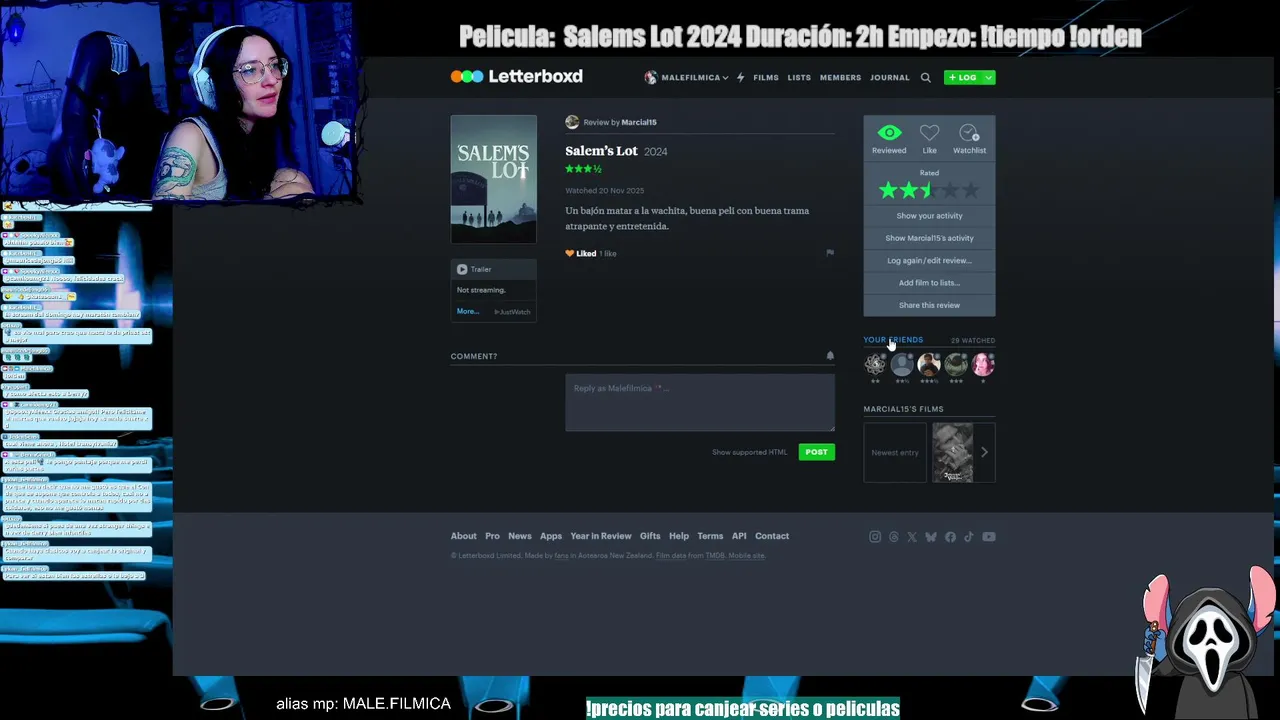The image size is (1280, 720).
Task: Click the Letterboxd logo
Action: [x=516, y=77]
